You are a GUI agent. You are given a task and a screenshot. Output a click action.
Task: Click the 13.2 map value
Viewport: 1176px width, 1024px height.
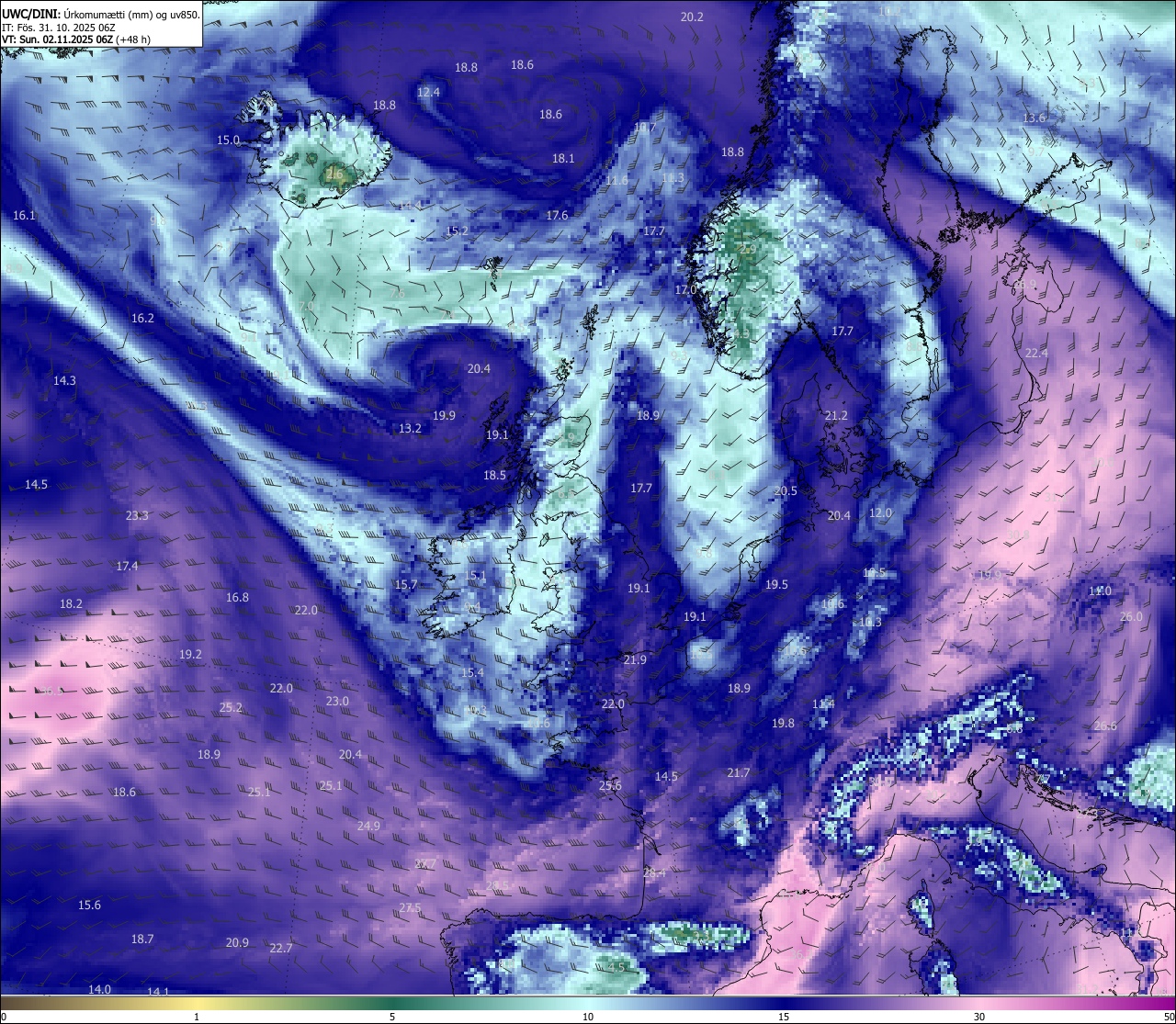click(410, 429)
